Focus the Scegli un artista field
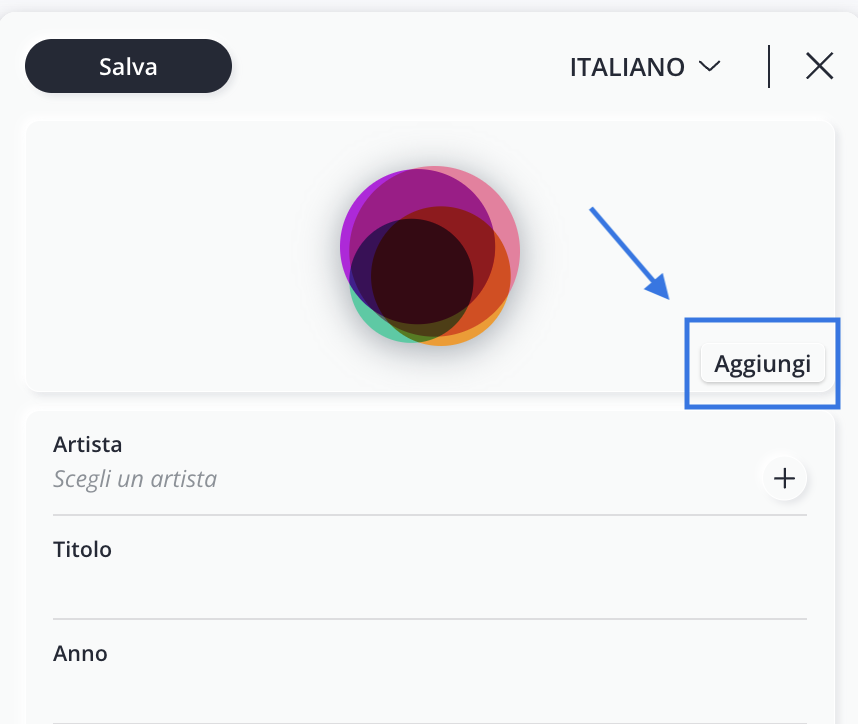This screenshot has height=724, width=858. click(135, 479)
